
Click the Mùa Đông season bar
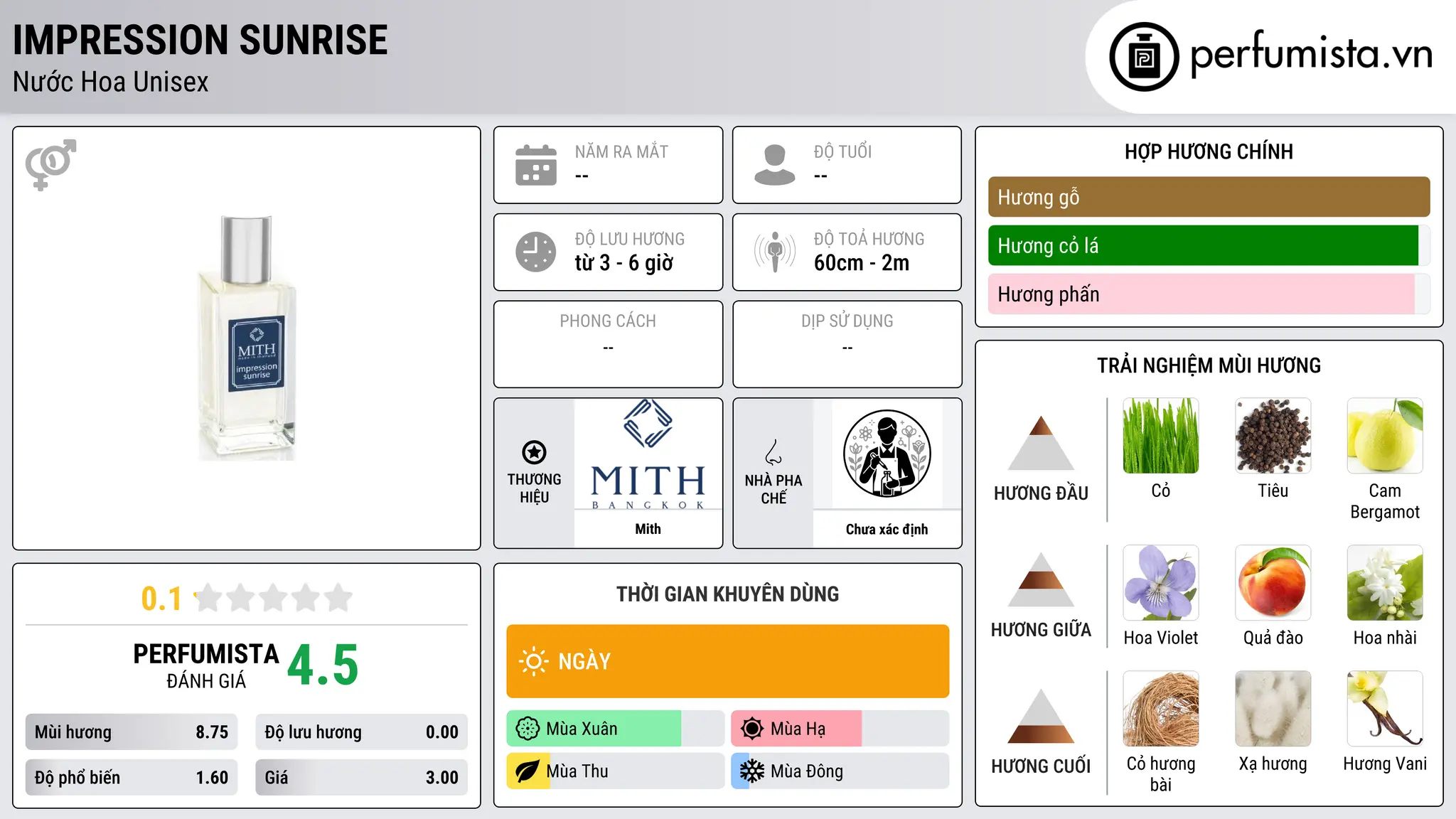point(840,771)
